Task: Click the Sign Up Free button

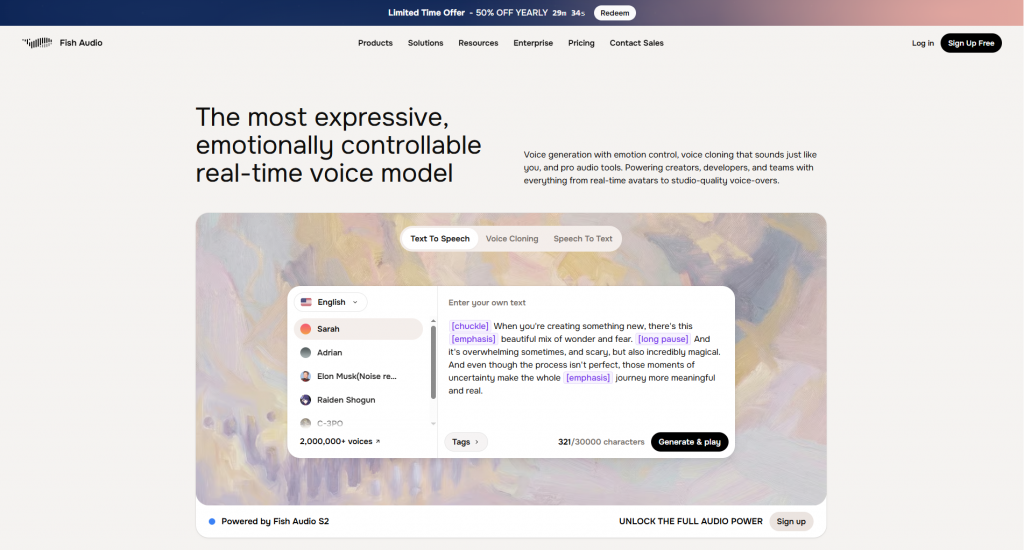Action: 971,43
